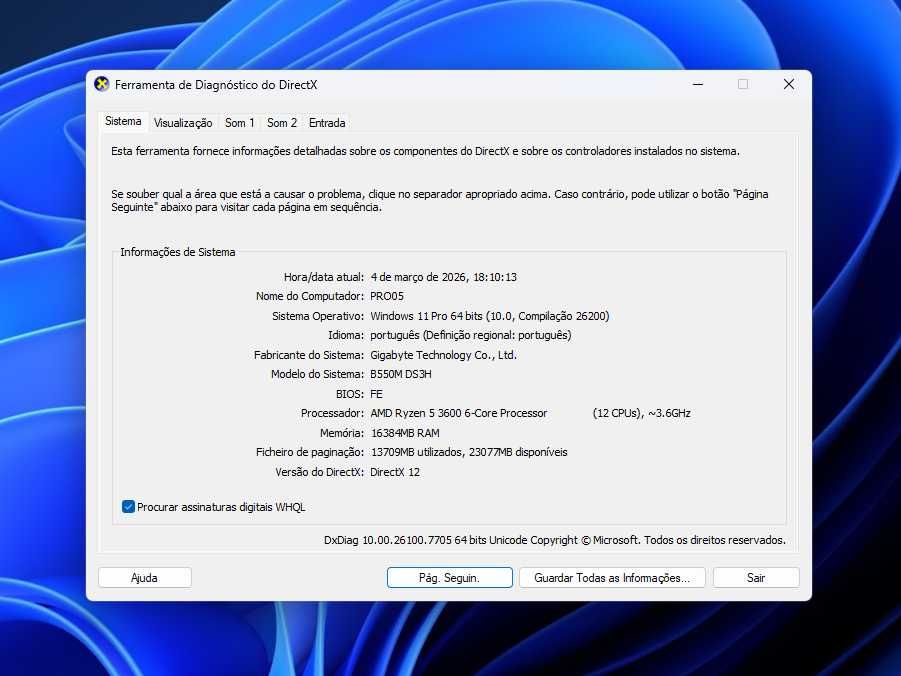Click AMD Ryzen 5 3600 processor text
Viewport: 901px width, 676px height.
(x=459, y=413)
